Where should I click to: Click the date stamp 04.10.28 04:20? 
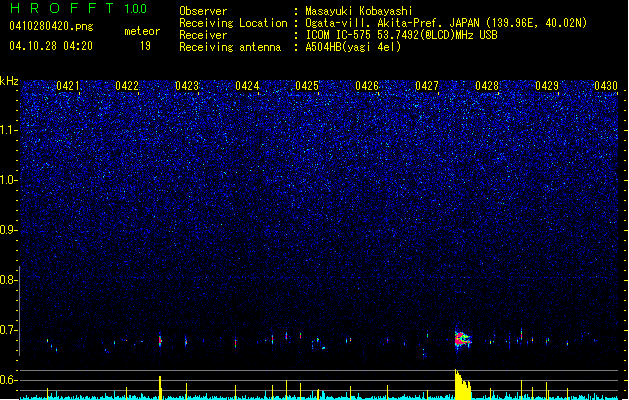51,46
